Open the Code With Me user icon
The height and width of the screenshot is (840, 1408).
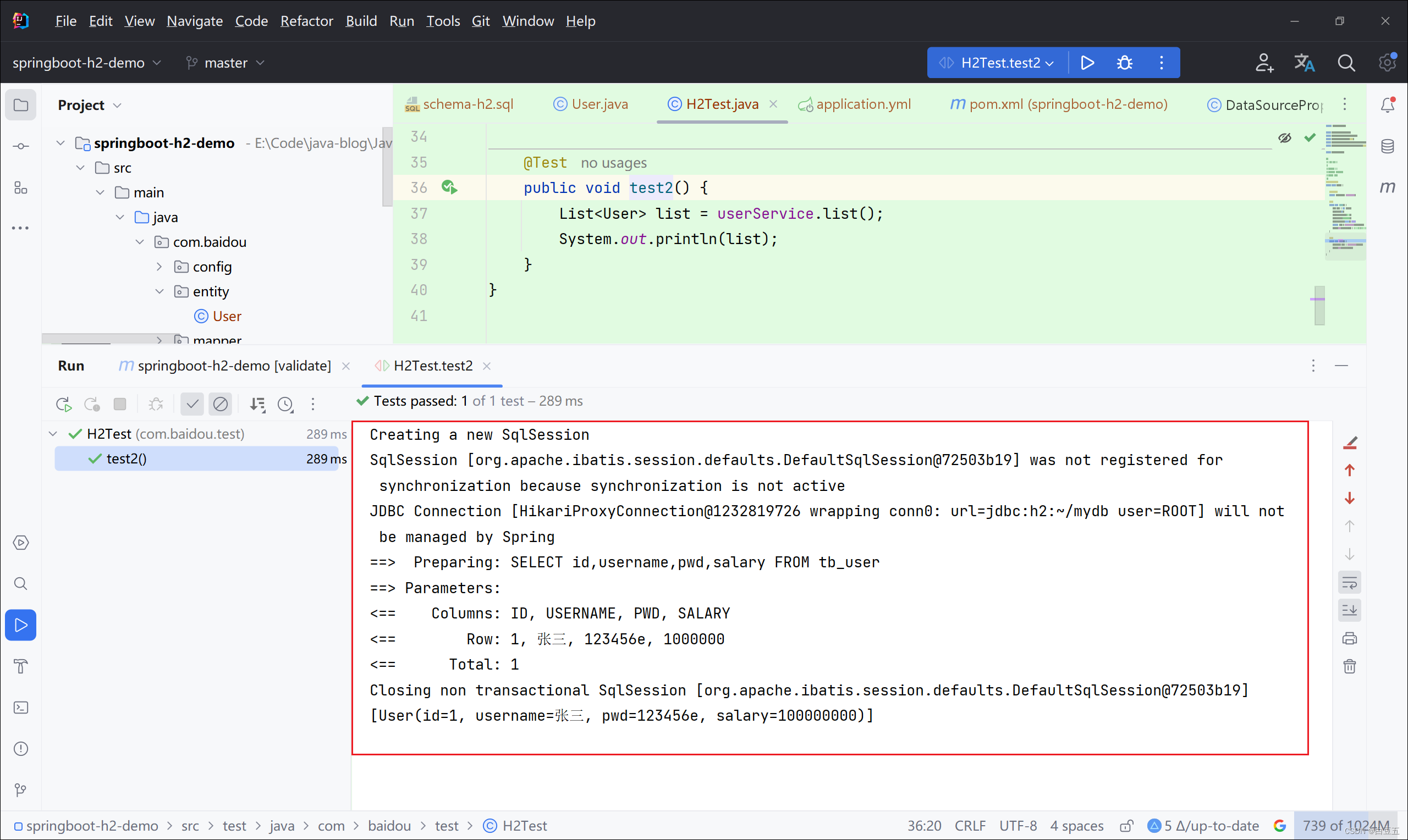pyautogui.click(x=1264, y=63)
